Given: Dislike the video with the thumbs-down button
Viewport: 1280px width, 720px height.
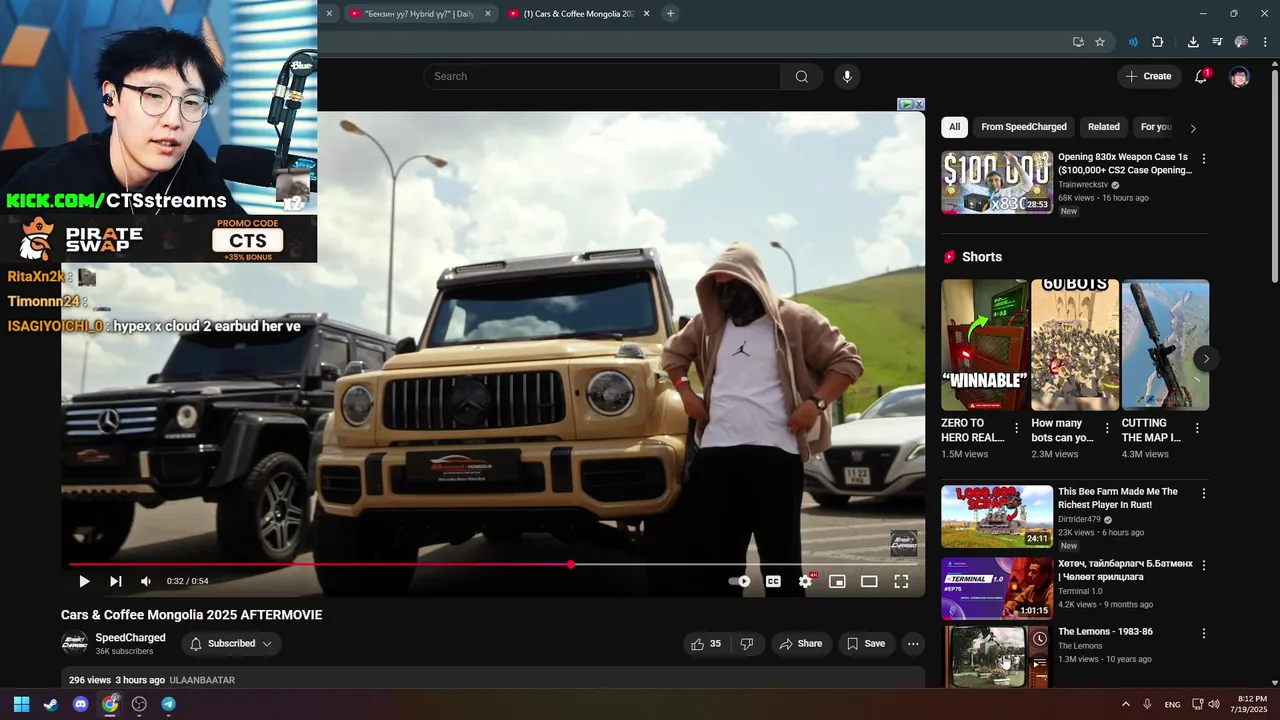Looking at the screenshot, I should [746, 644].
